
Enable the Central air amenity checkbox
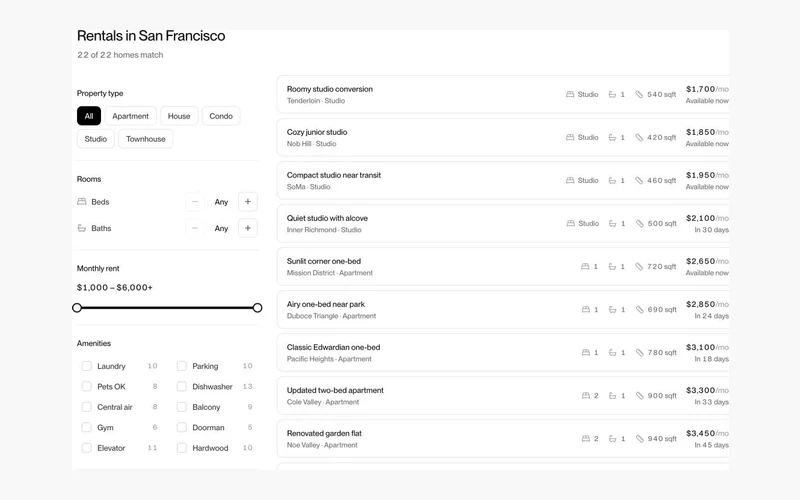[x=87, y=407]
